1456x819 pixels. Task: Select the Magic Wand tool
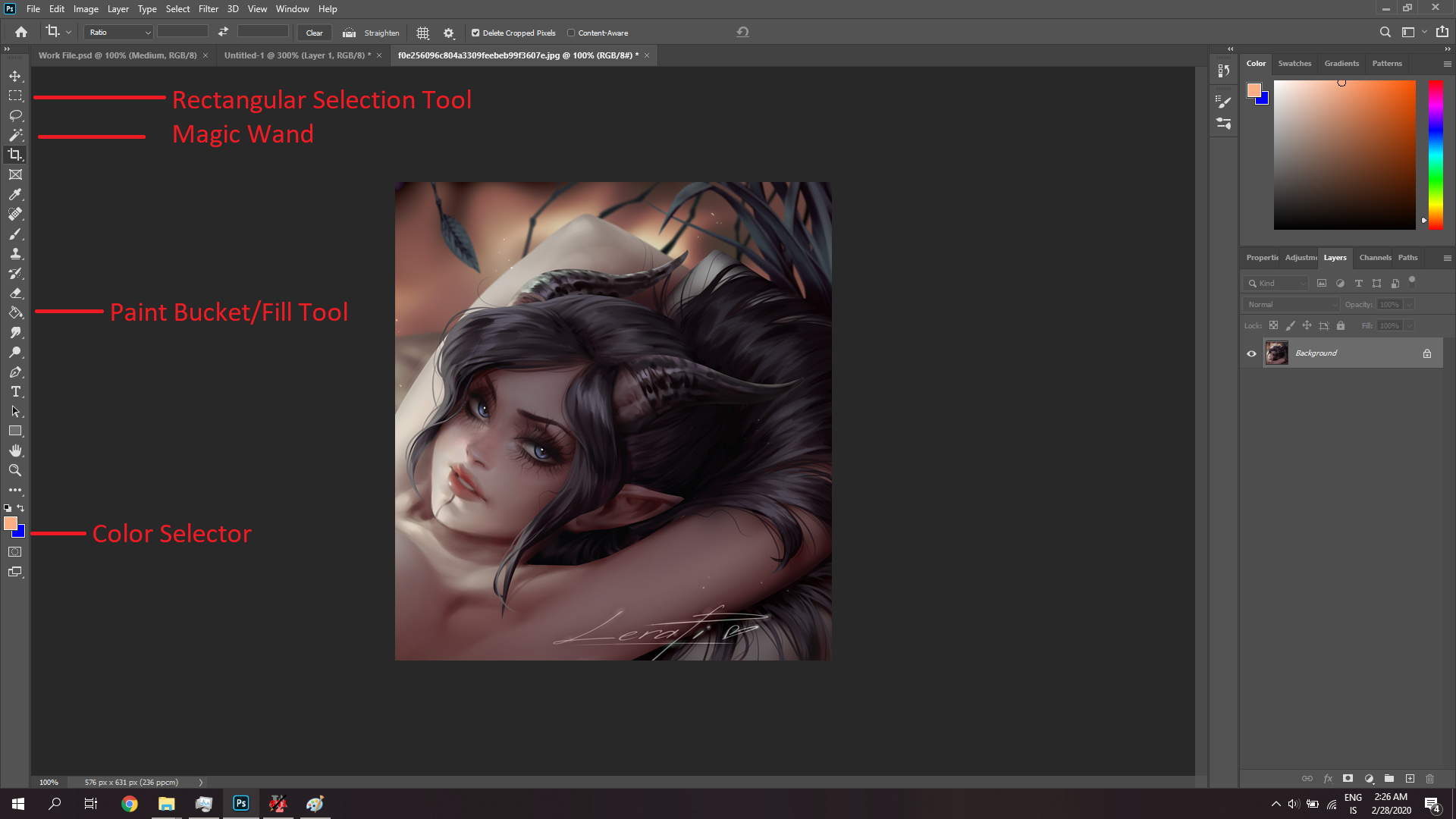tap(15, 135)
